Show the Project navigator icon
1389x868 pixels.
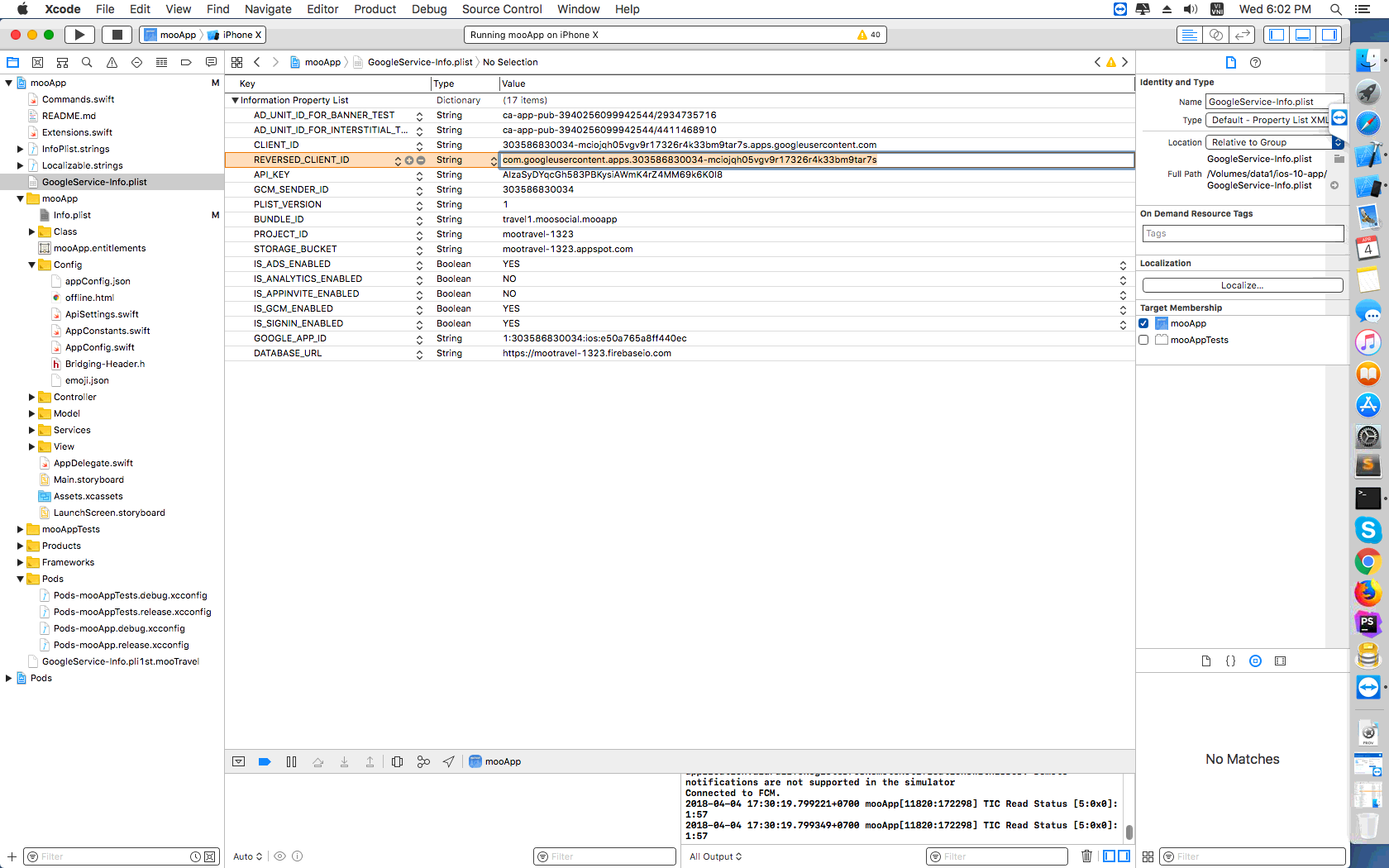(x=12, y=62)
